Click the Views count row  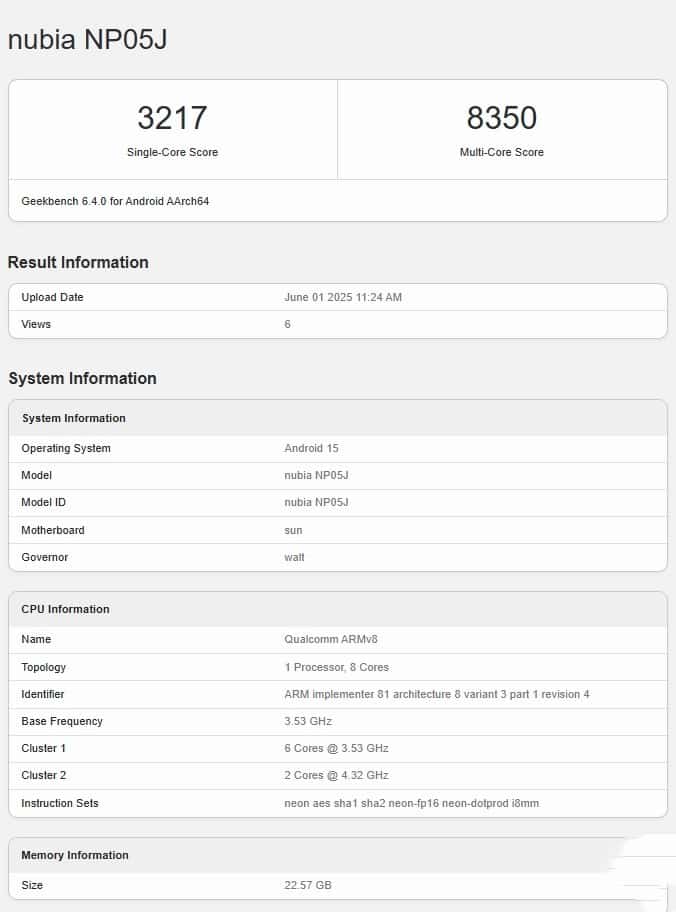[288, 324]
